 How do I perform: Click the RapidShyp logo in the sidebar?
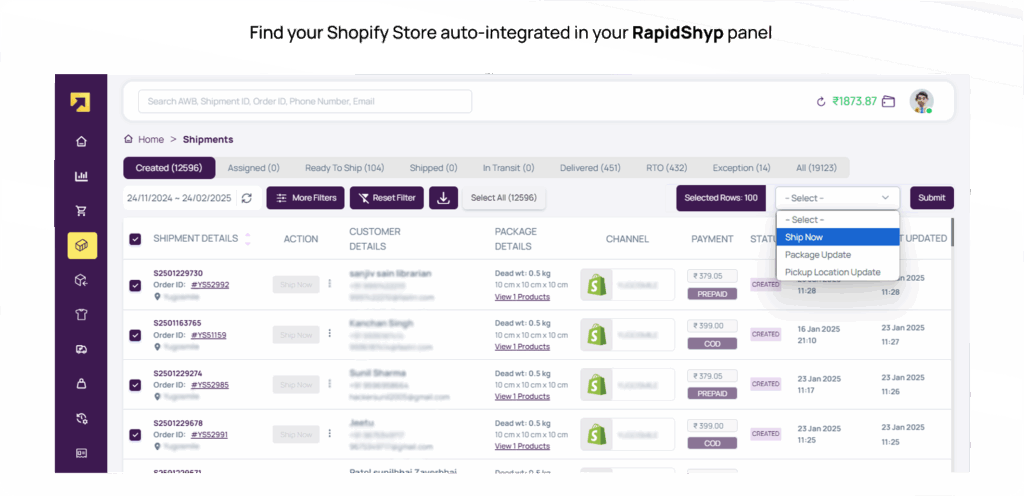[x=80, y=102]
